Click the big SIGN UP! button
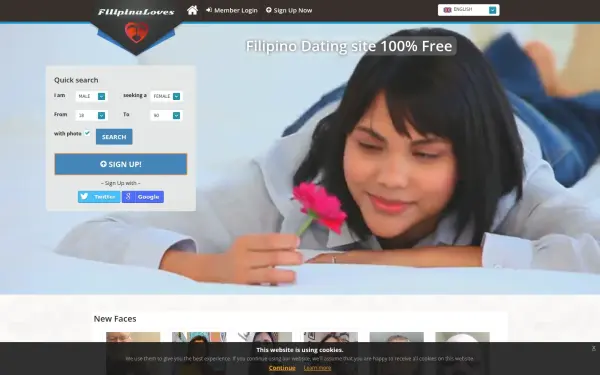The height and width of the screenshot is (375, 600). pyautogui.click(x=121, y=164)
